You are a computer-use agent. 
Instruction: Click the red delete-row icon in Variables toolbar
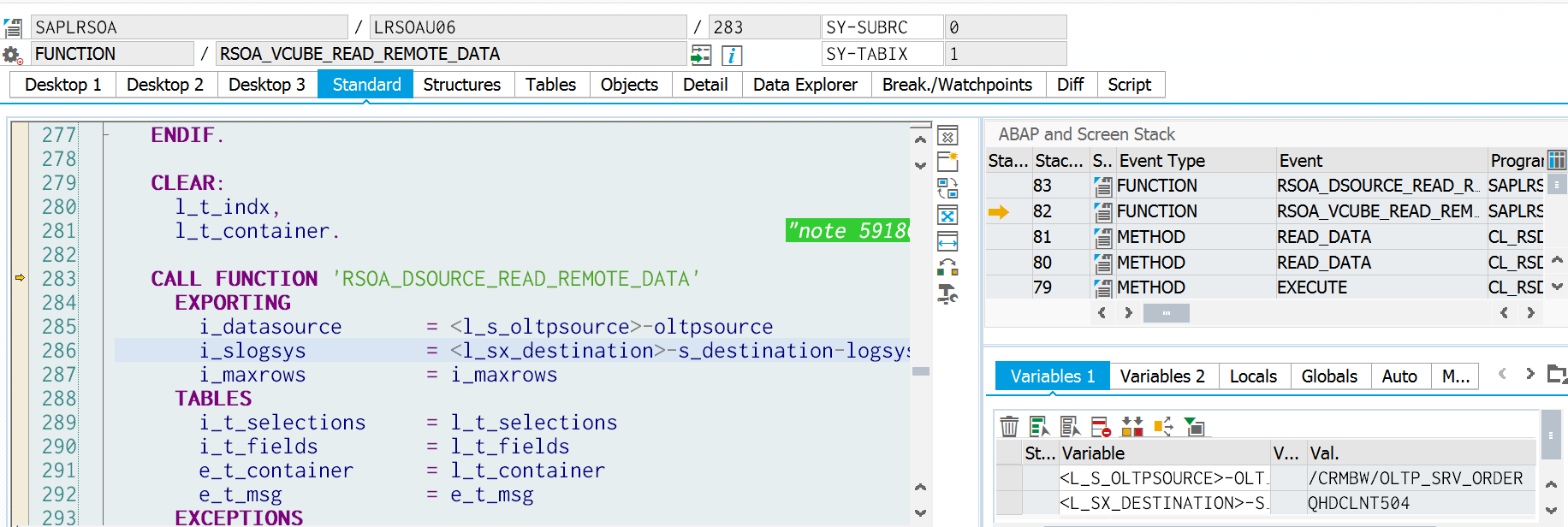pos(1101,426)
